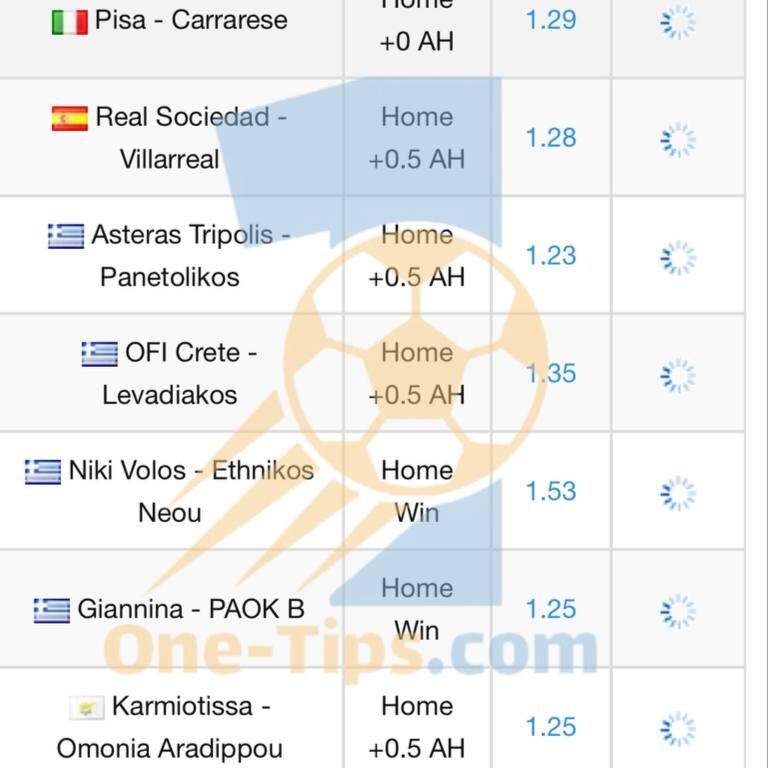Screen dimensions: 768x768
Task: Click the Home +0.5 AH tip for Asteras Tripolis
Action: (416, 255)
